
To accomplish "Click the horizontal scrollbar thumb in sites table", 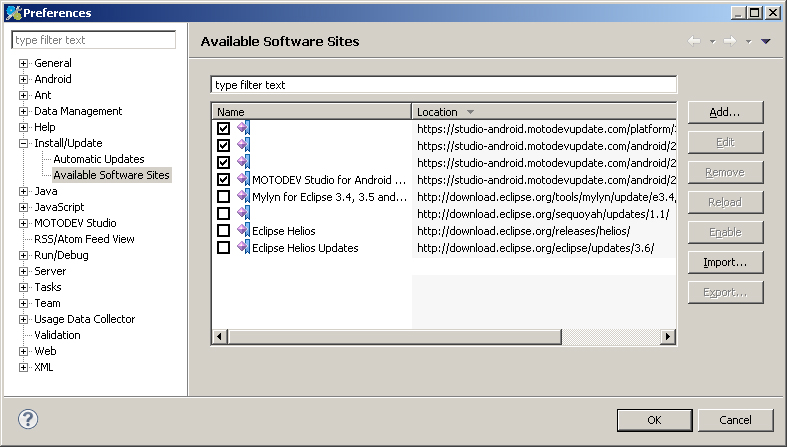I will coord(395,337).
